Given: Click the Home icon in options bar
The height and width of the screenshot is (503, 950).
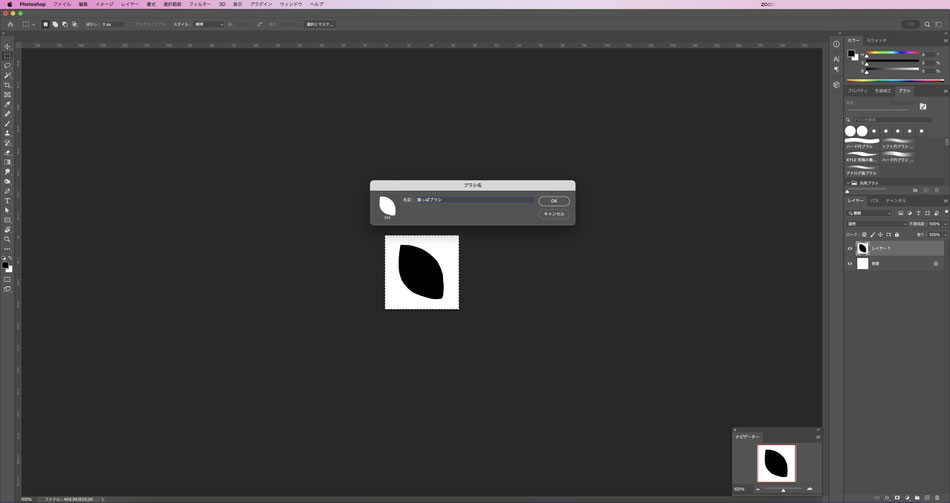Looking at the screenshot, I should click(10, 24).
